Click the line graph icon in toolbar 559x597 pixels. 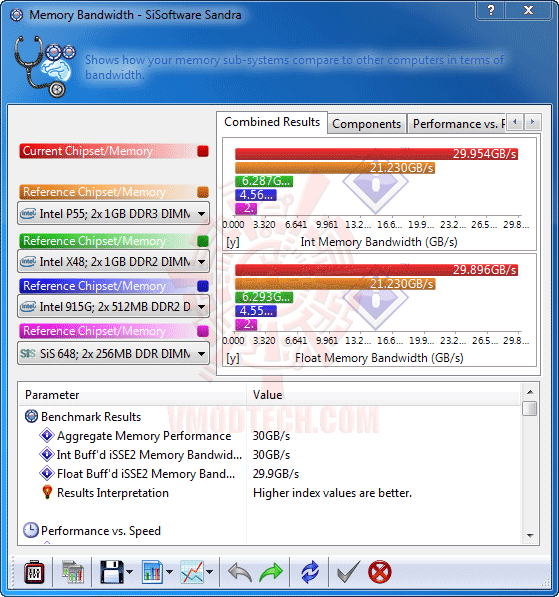[192, 572]
